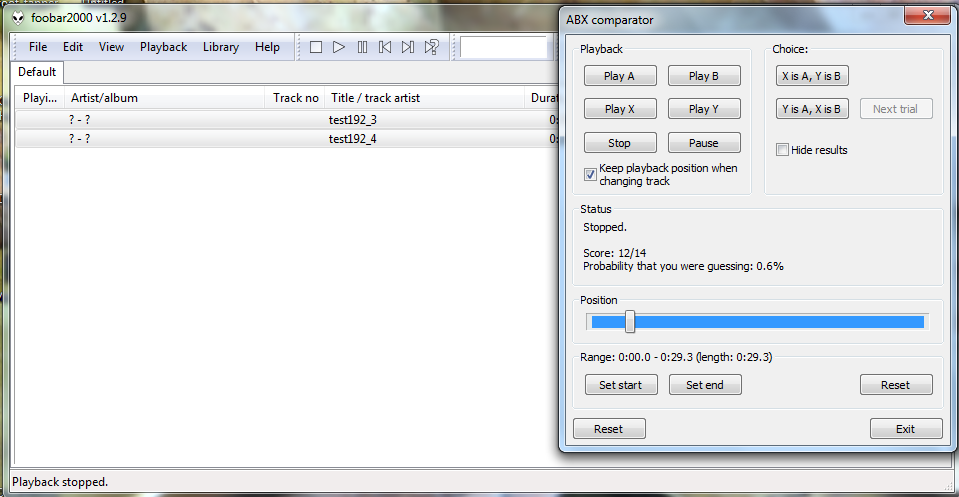Click the Set start button
Image resolution: width=959 pixels, height=497 pixels.
click(621, 385)
